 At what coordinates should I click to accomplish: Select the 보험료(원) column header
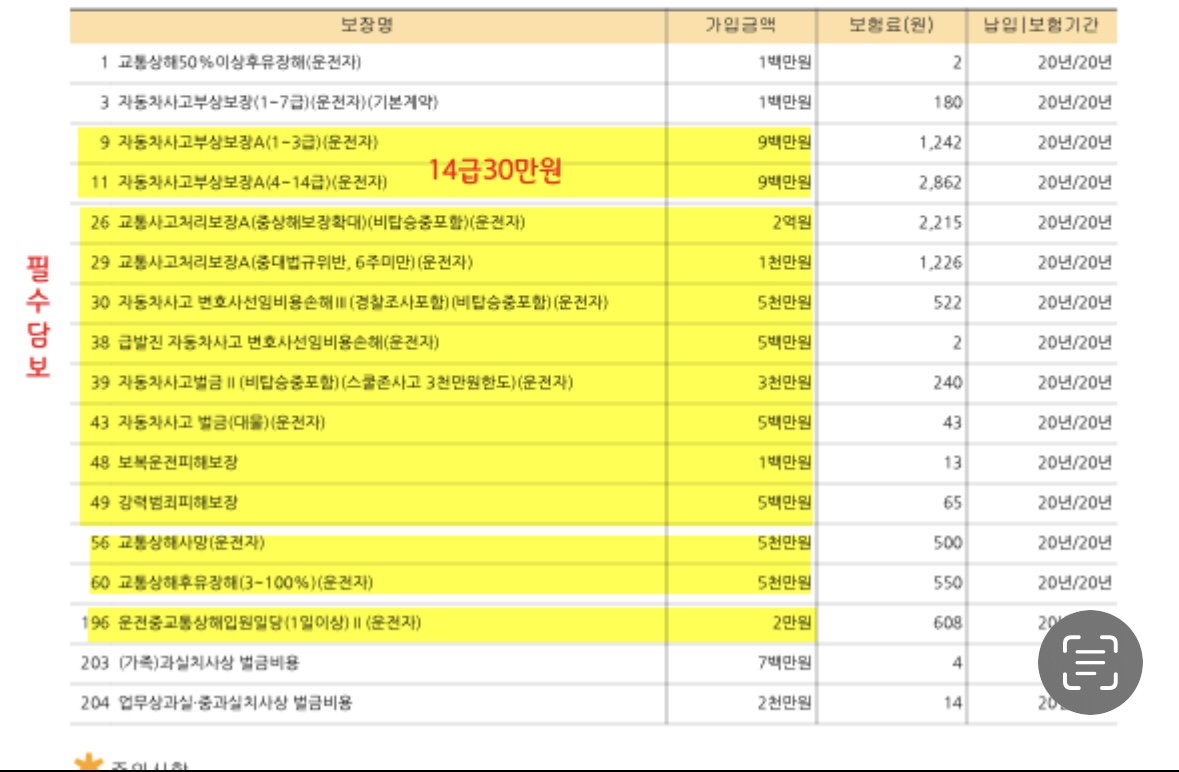tap(891, 26)
